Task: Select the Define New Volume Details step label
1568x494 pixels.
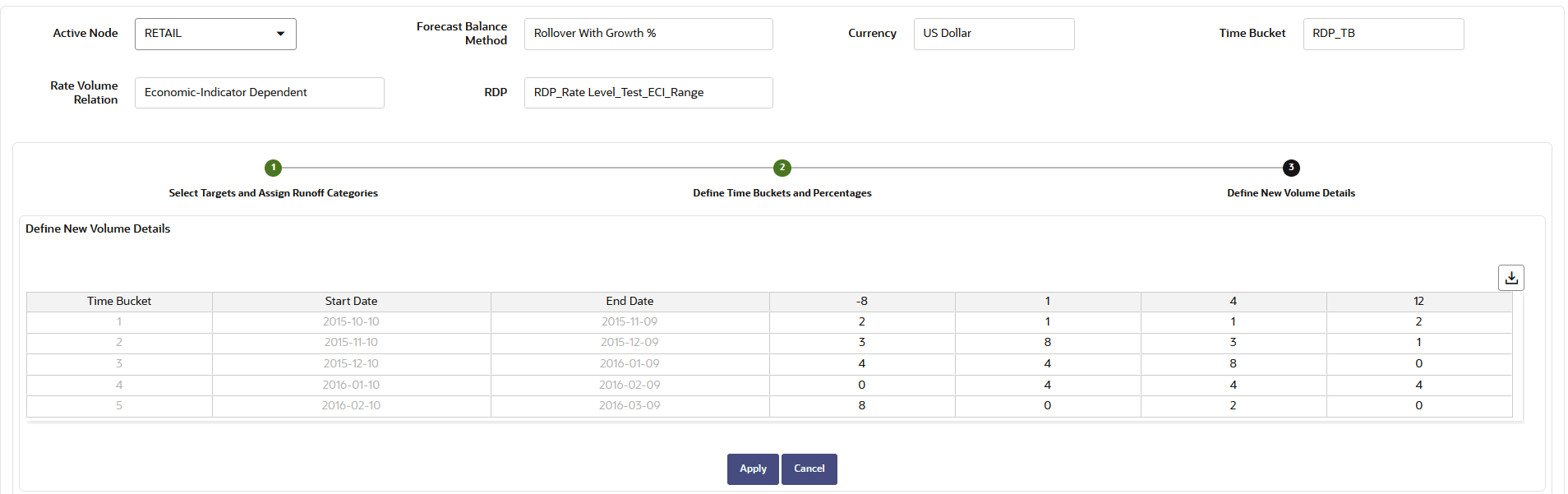Action: 1291,193
